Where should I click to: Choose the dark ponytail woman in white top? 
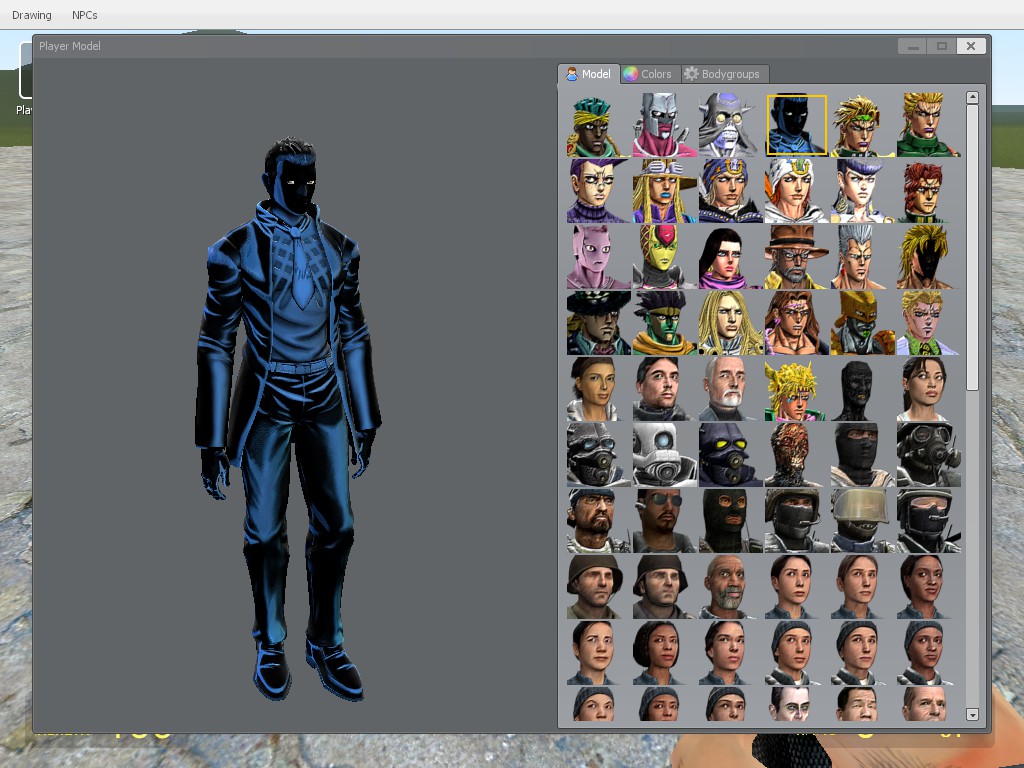point(929,389)
